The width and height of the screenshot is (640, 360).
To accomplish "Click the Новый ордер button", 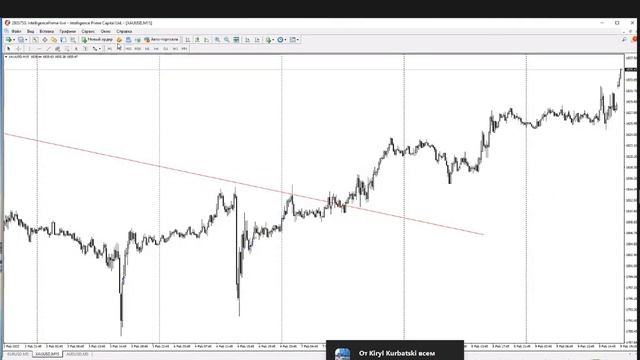I will click(97, 40).
